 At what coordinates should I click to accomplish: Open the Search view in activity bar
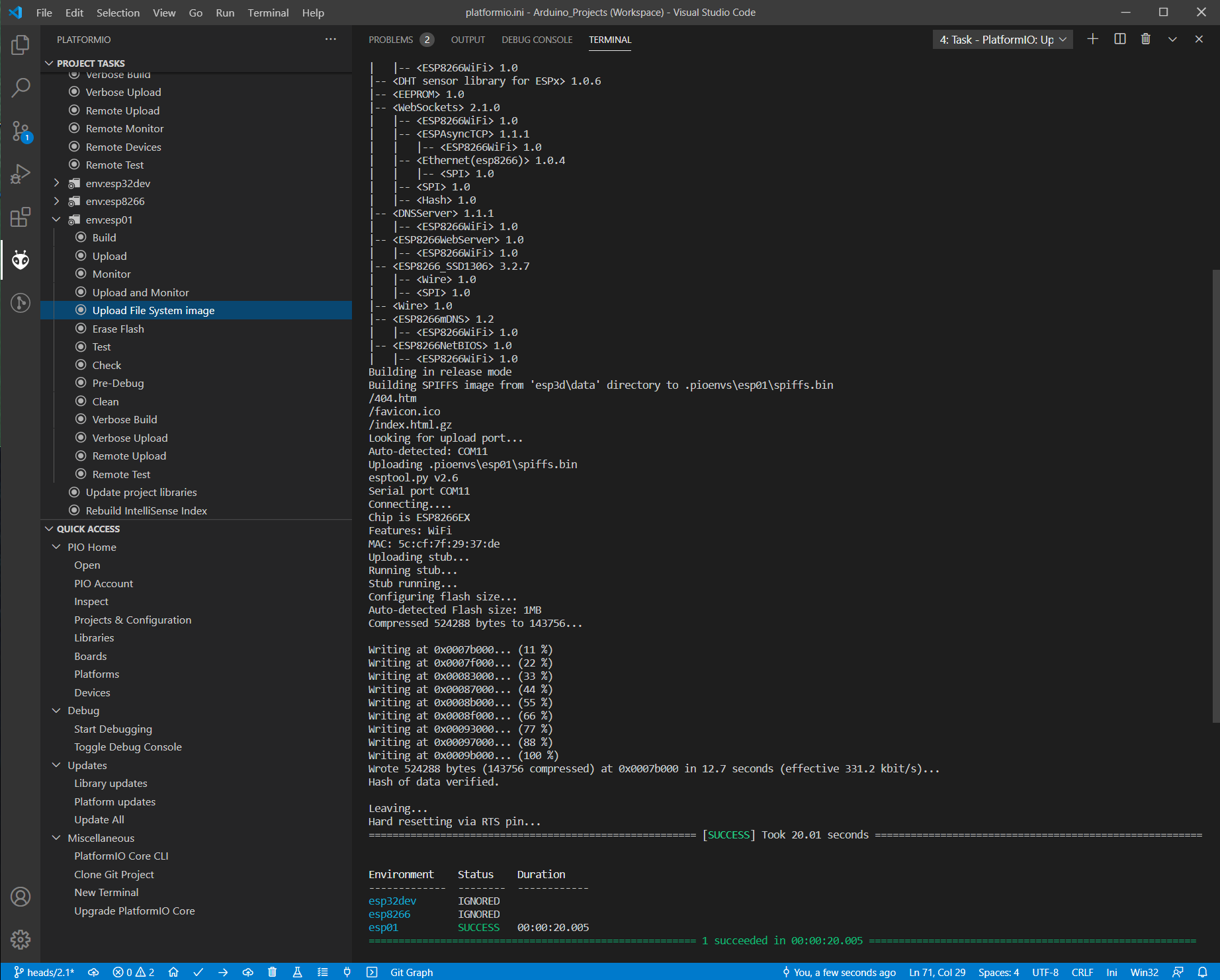tap(21, 87)
